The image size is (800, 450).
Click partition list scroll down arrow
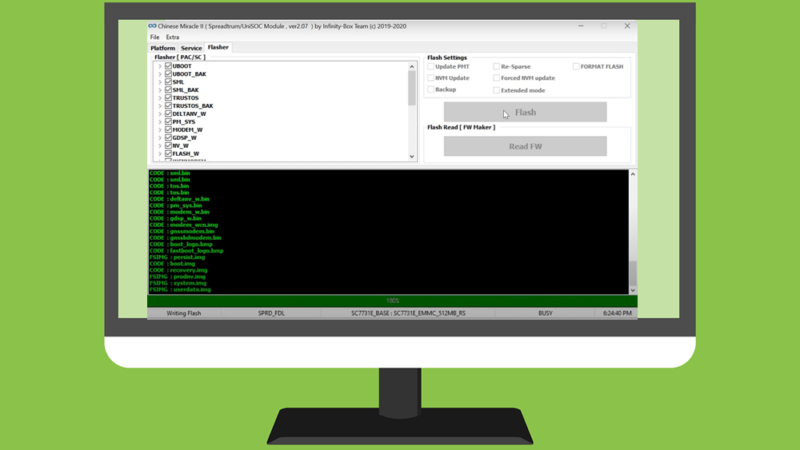coord(412,157)
